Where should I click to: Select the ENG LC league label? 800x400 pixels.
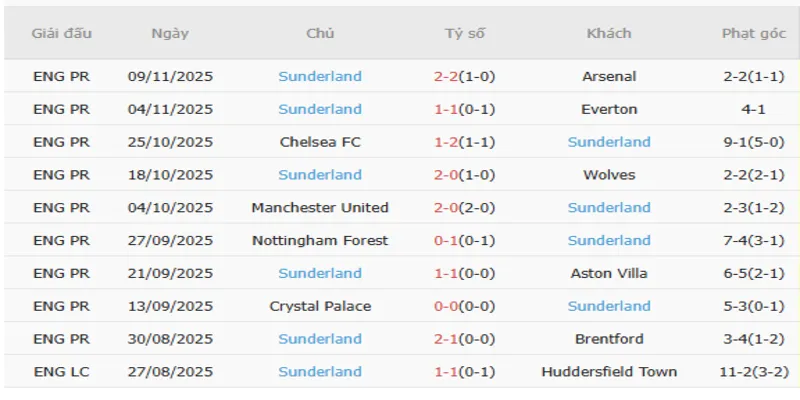[61, 372]
